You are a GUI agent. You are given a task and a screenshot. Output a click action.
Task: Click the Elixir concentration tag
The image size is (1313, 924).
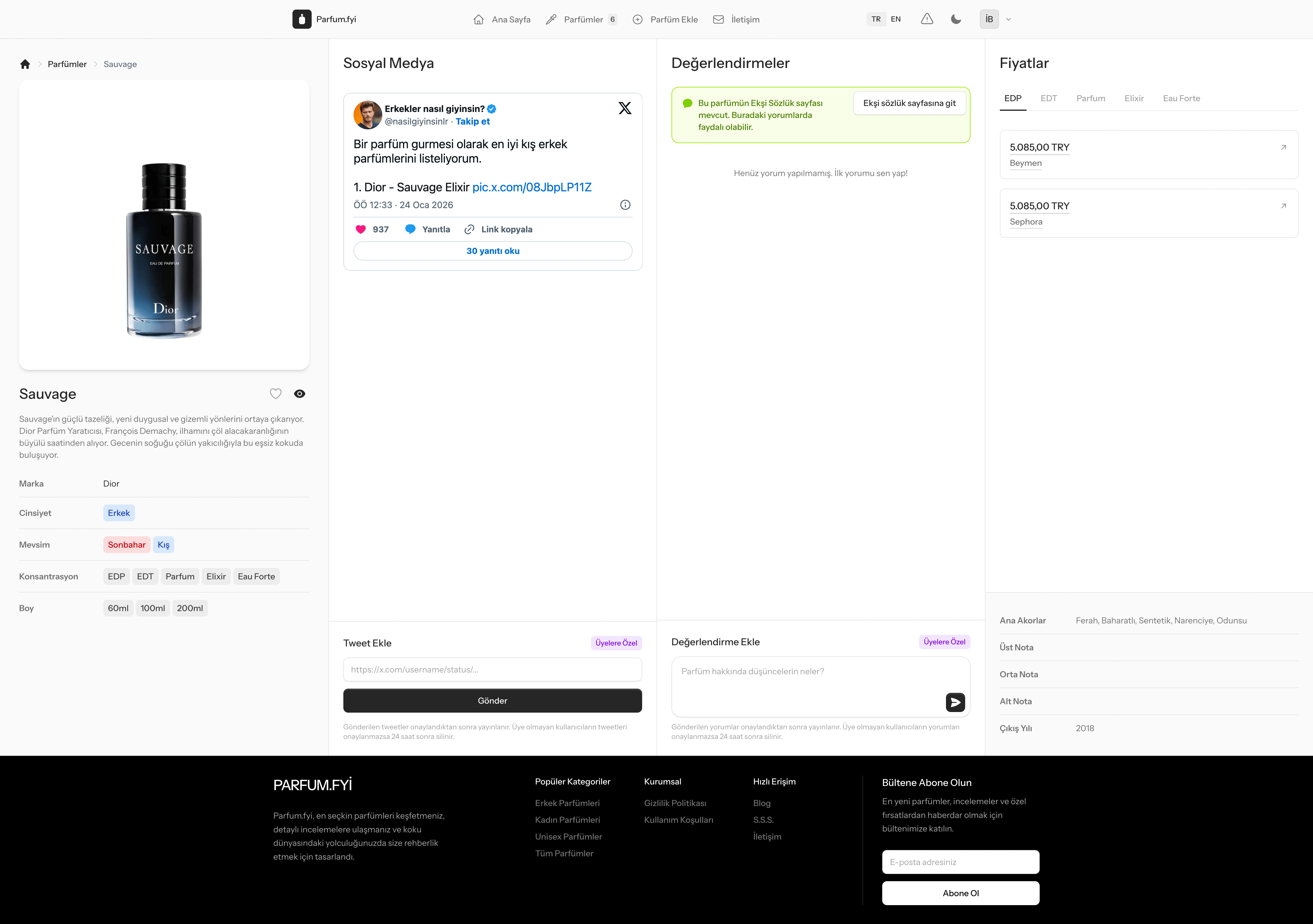point(216,577)
